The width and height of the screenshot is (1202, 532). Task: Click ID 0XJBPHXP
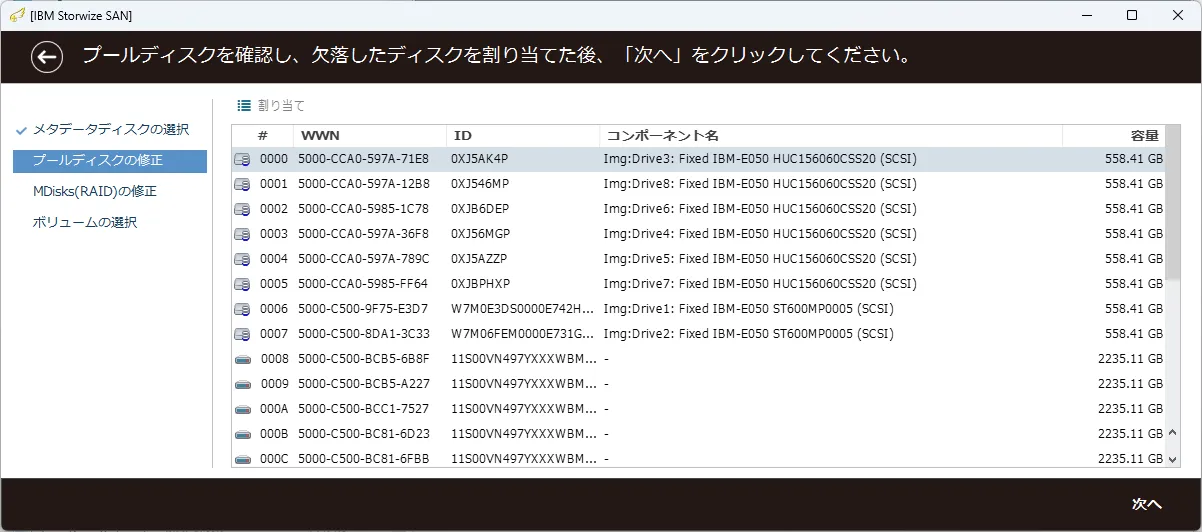(x=480, y=284)
